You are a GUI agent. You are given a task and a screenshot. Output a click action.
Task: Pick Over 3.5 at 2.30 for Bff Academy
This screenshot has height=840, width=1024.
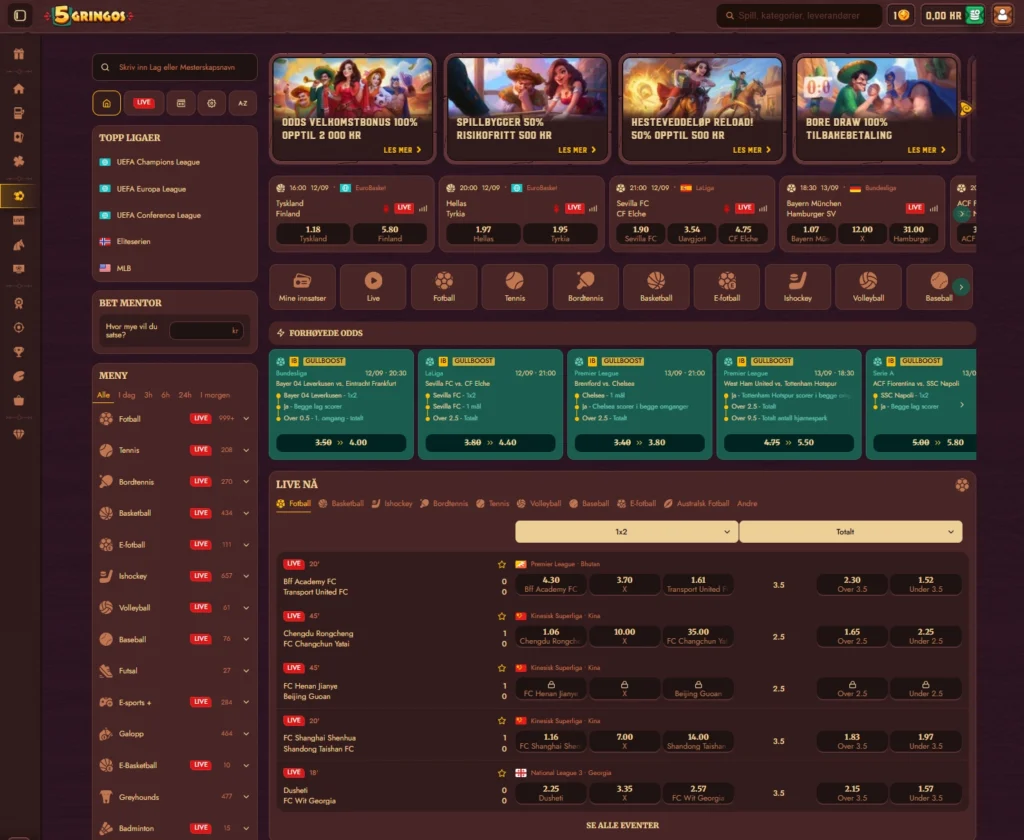852,584
